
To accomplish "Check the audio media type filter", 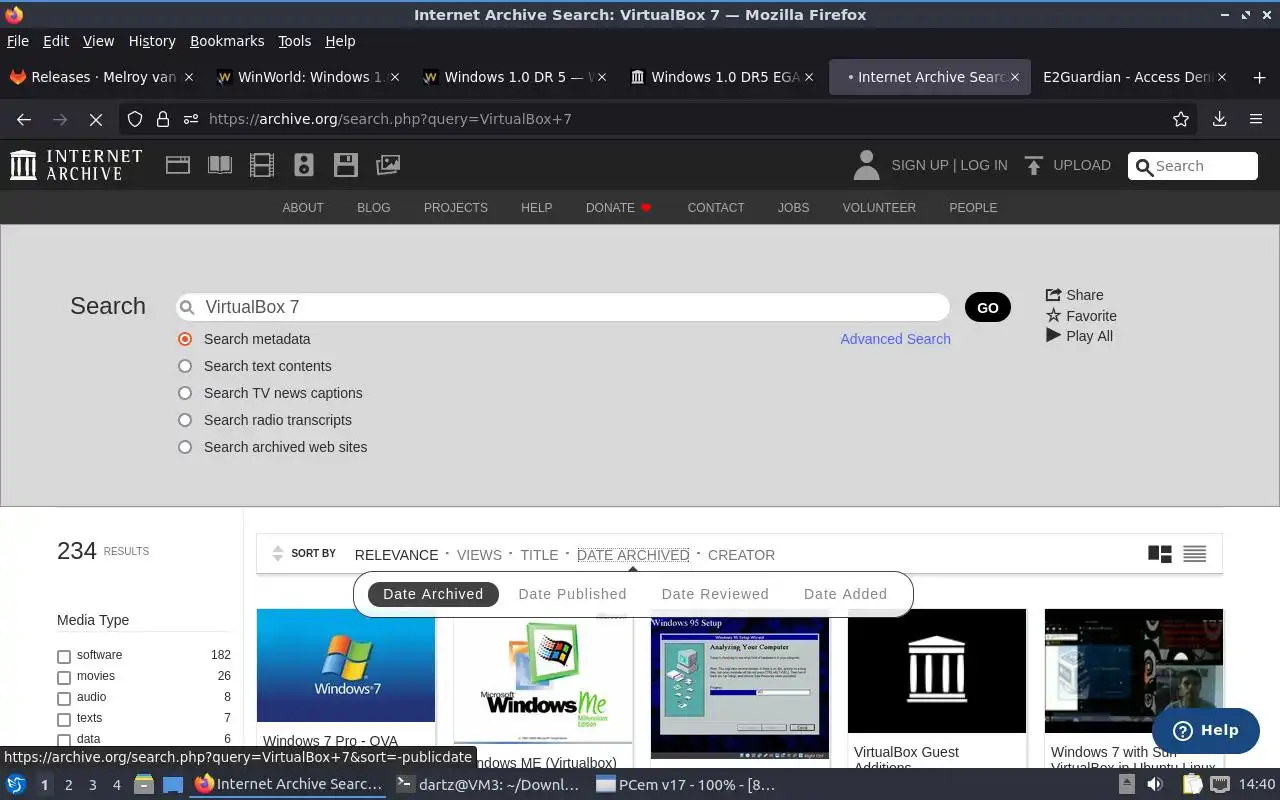I will tap(64, 699).
